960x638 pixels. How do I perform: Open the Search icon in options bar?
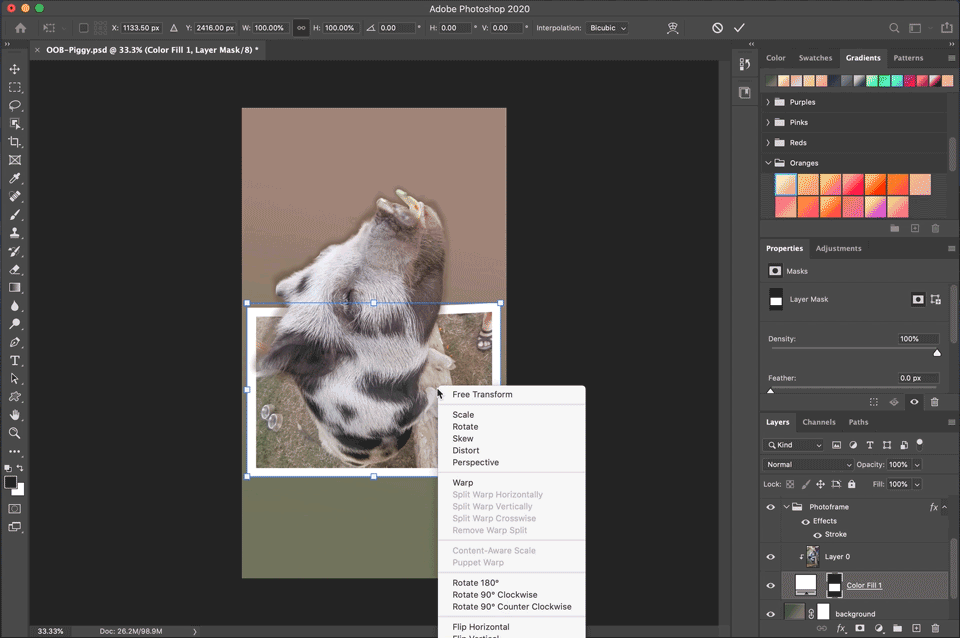click(x=894, y=28)
